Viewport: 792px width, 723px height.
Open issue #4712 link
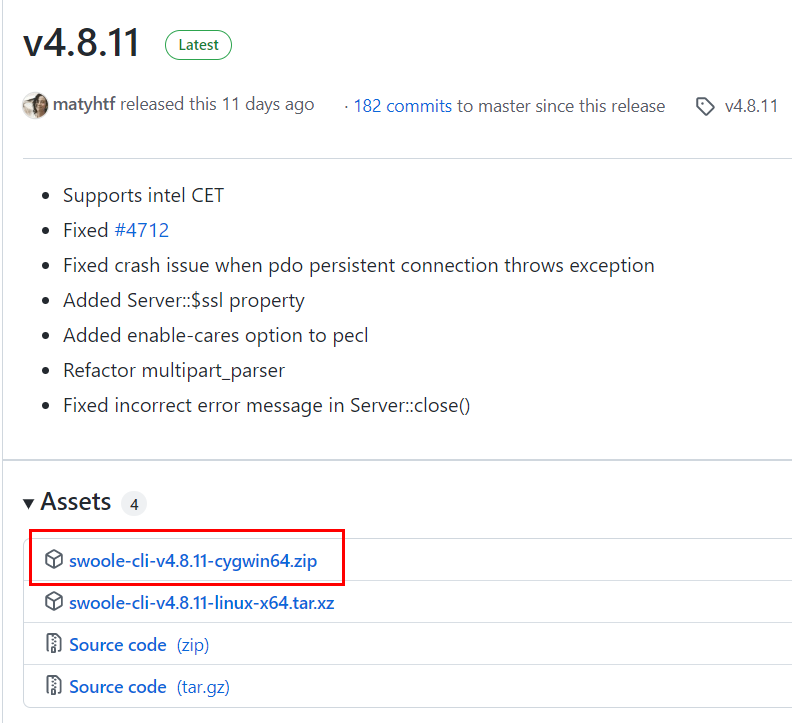pos(141,230)
